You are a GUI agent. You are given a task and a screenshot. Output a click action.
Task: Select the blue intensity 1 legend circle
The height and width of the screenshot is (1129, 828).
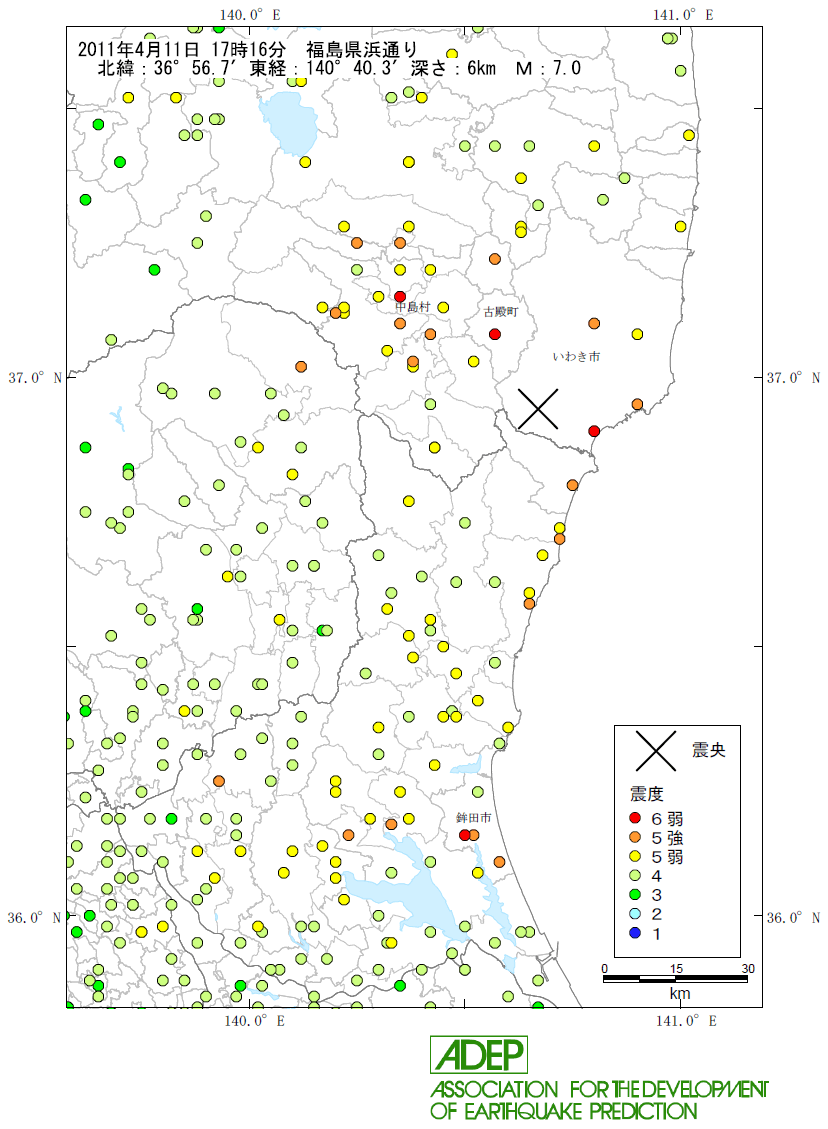point(635,933)
